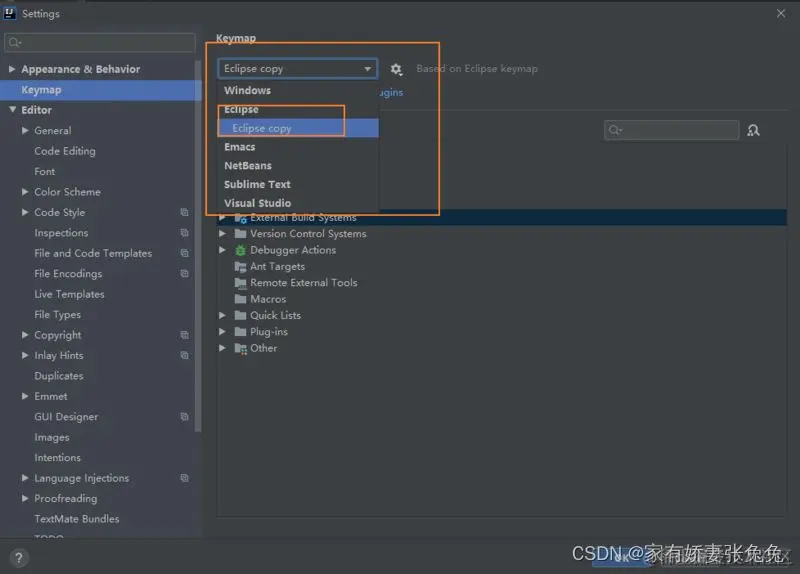Click the partially hidden plugins link
The width and height of the screenshot is (800, 574).
coord(391,92)
